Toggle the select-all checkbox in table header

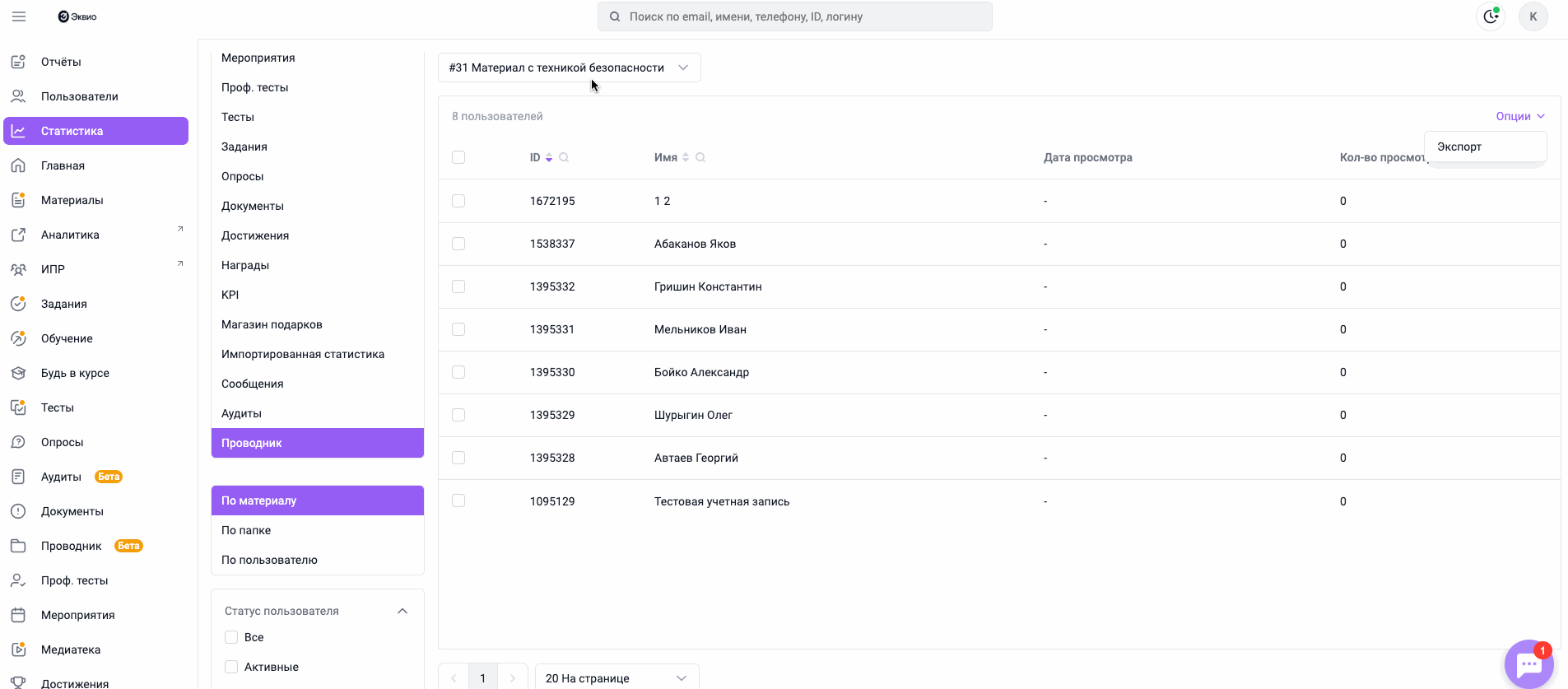coord(458,157)
